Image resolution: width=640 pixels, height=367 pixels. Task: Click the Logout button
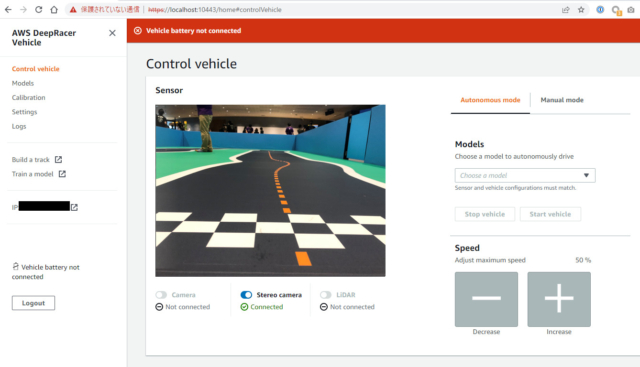(33, 303)
